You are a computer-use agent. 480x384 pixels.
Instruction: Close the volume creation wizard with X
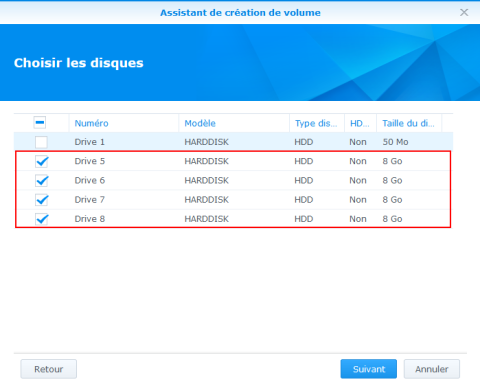pos(464,12)
